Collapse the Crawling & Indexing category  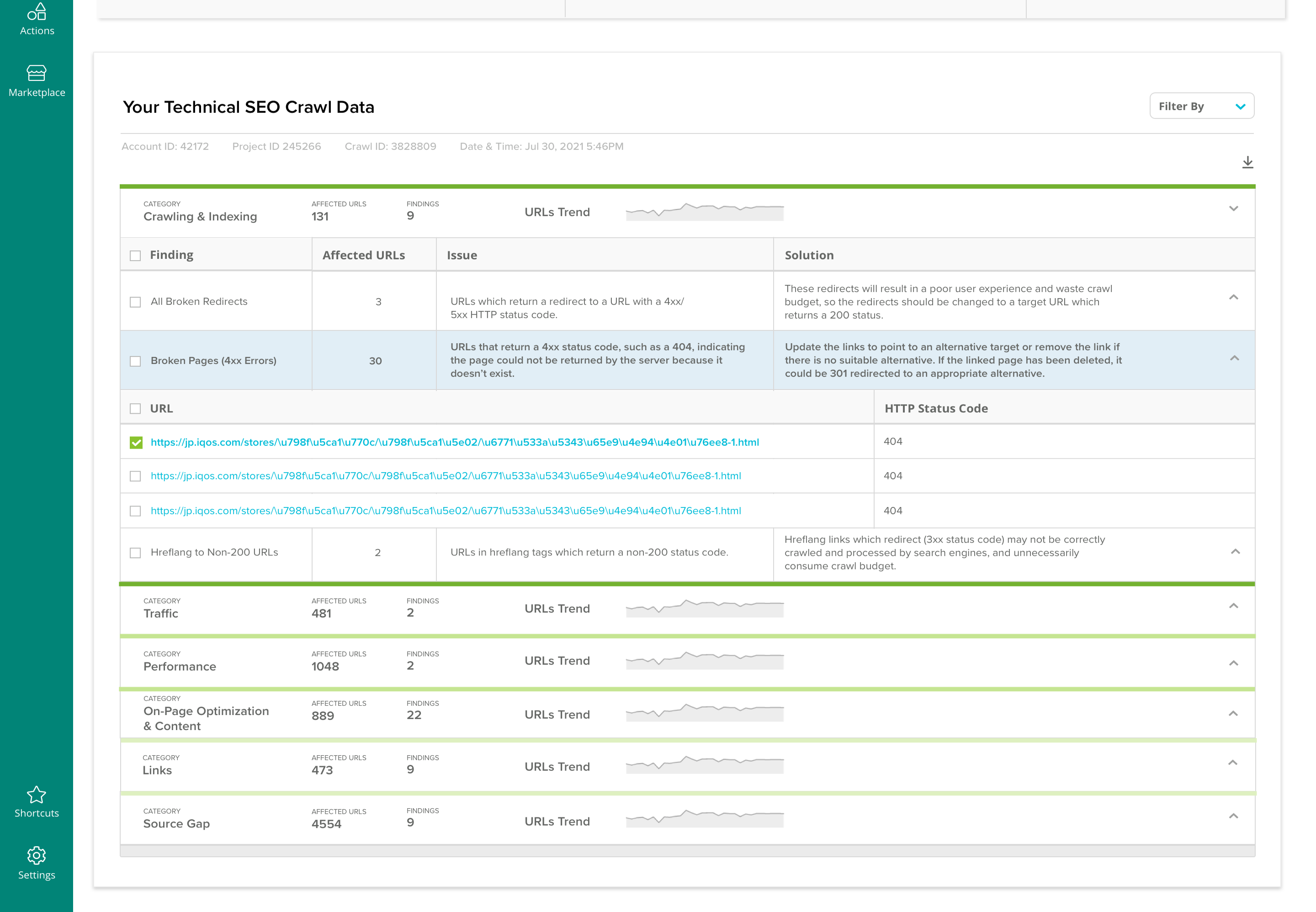1234,208
